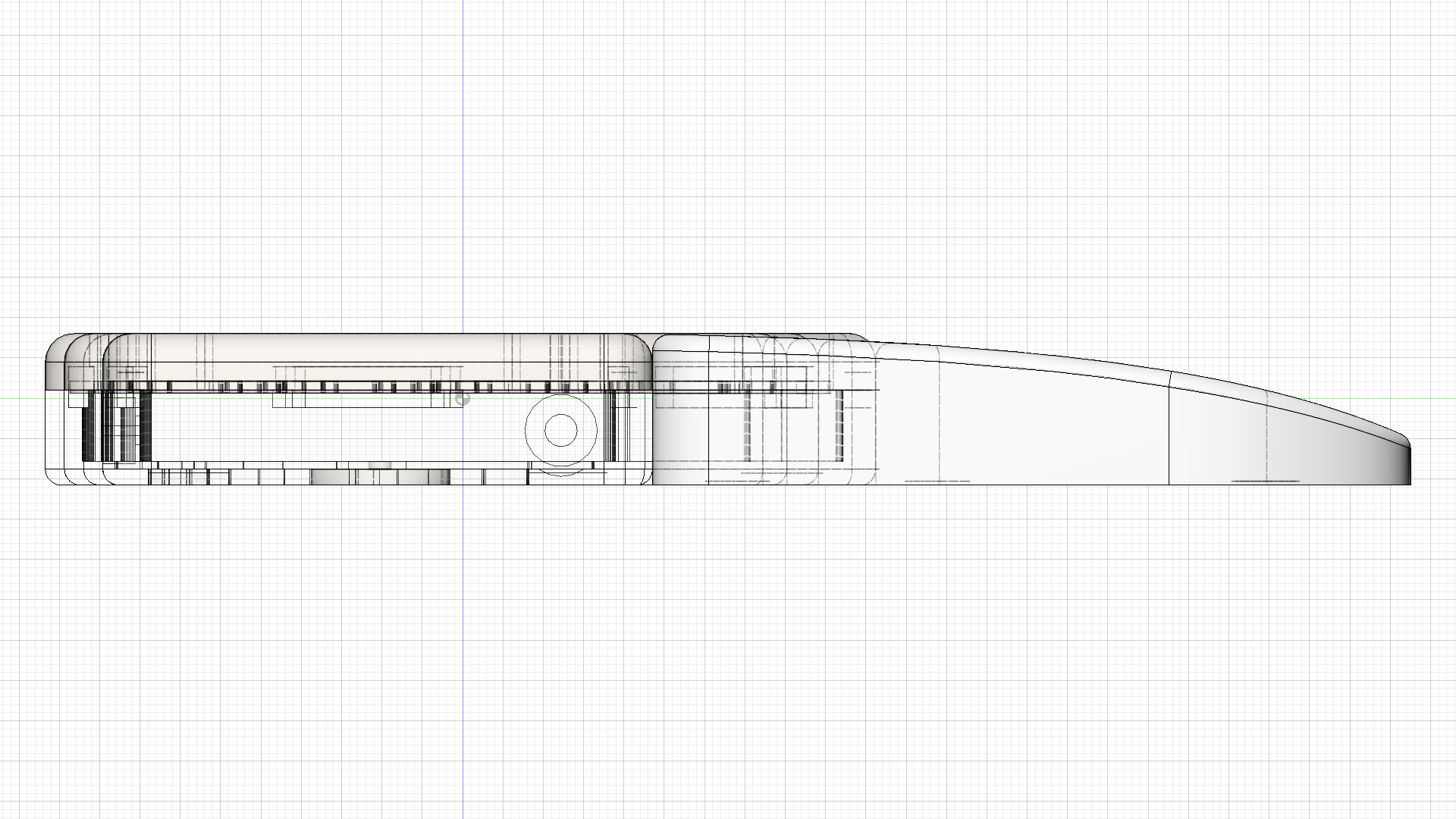Select the inner circle of the round port
This screenshot has height=819, width=1456.
pyautogui.click(x=561, y=430)
